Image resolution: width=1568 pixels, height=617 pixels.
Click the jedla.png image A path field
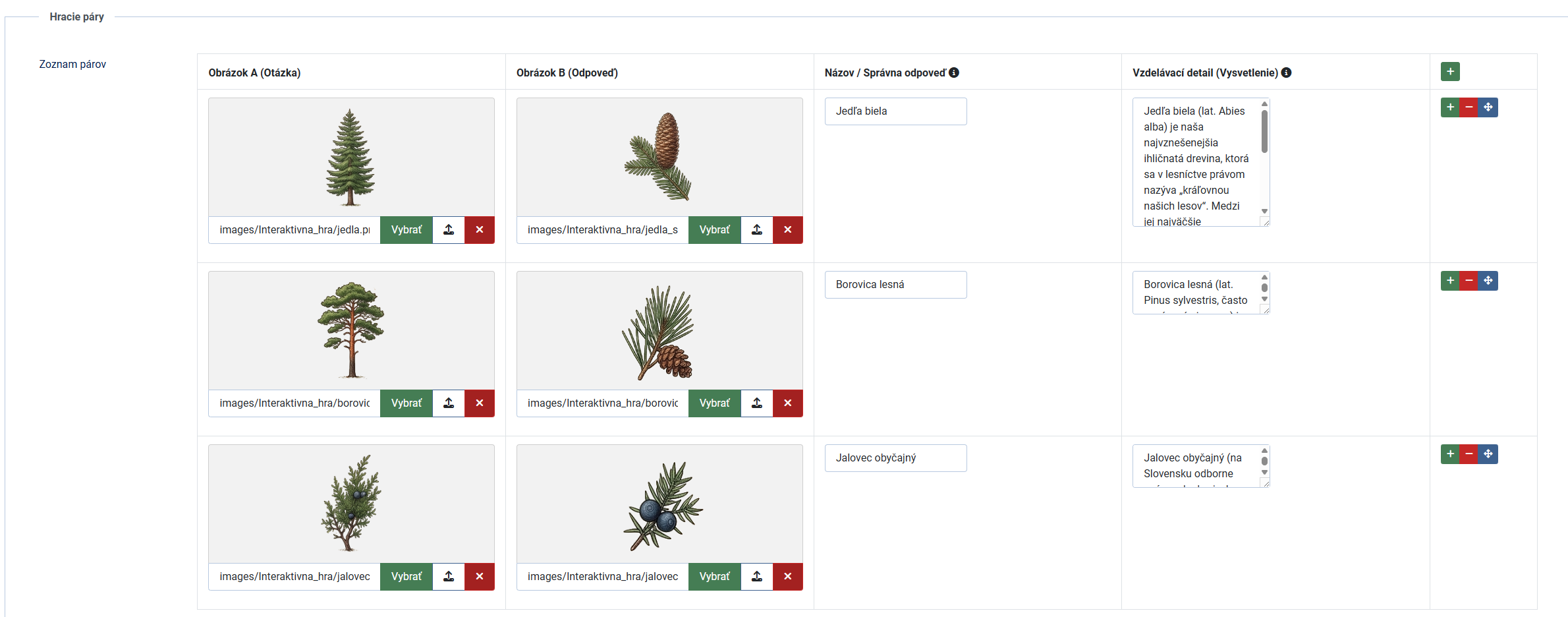[x=294, y=230]
